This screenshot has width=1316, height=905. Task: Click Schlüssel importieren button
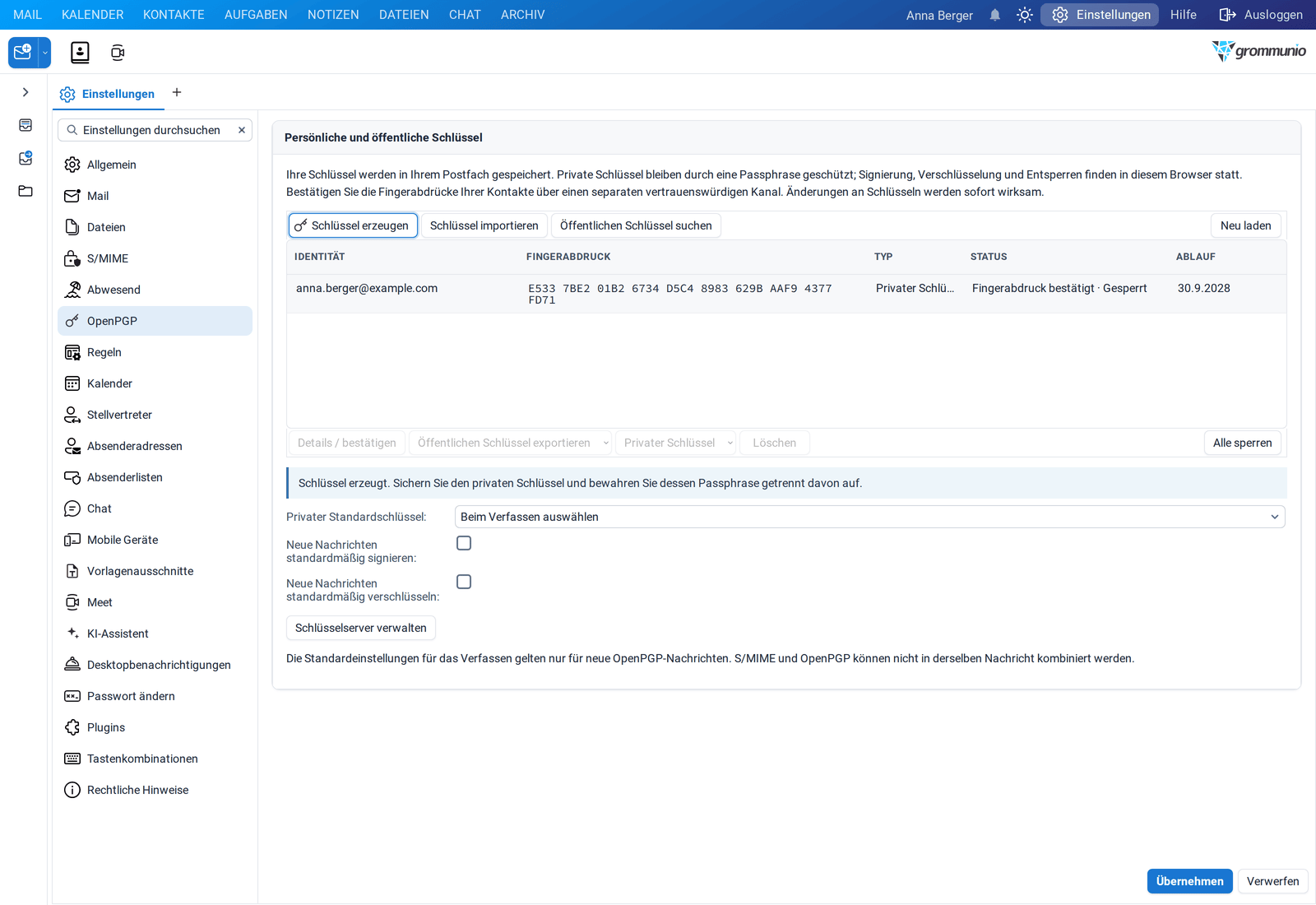(x=484, y=225)
